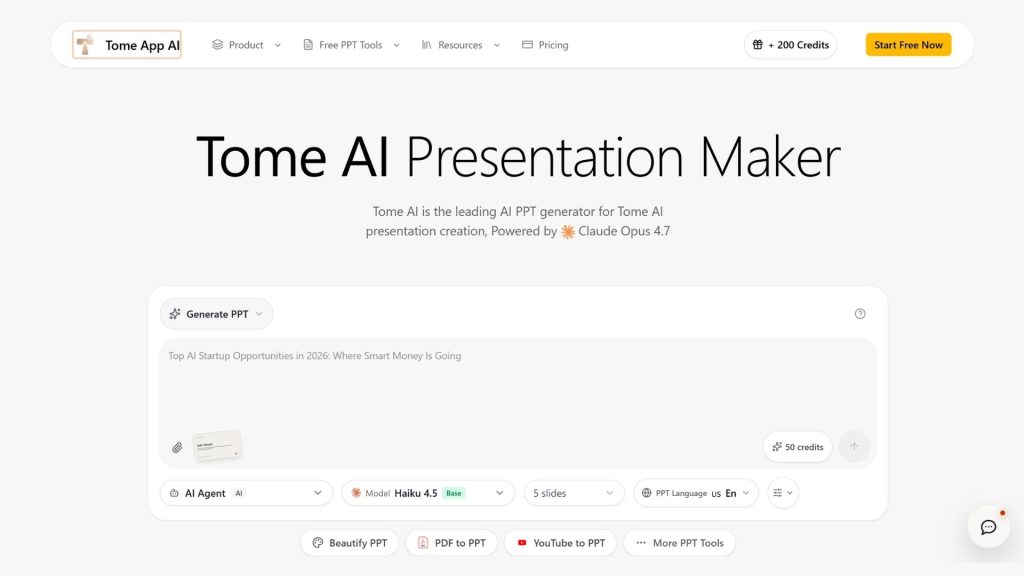Click the Free PPT Tools chevron arrow
The width and height of the screenshot is (1024, 576).
(x=396, y=45)
